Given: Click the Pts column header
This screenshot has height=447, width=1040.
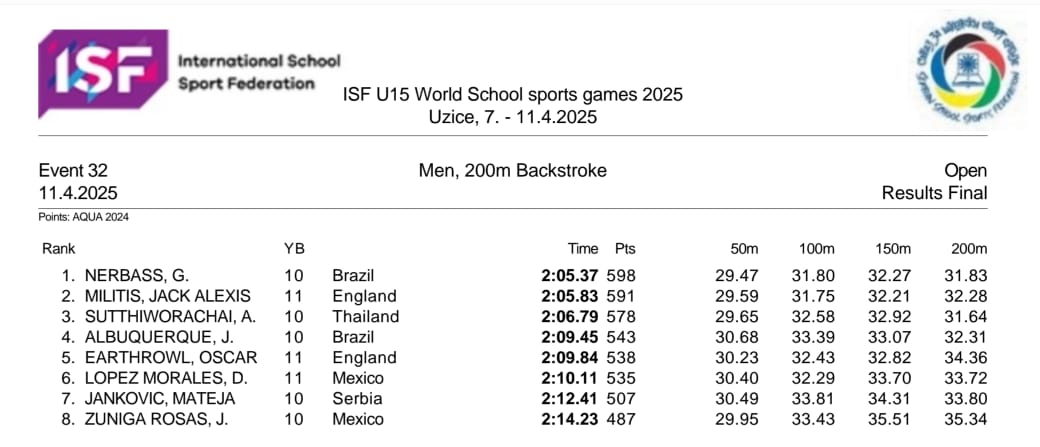Looking at the screenshot, I should point(625,249).
